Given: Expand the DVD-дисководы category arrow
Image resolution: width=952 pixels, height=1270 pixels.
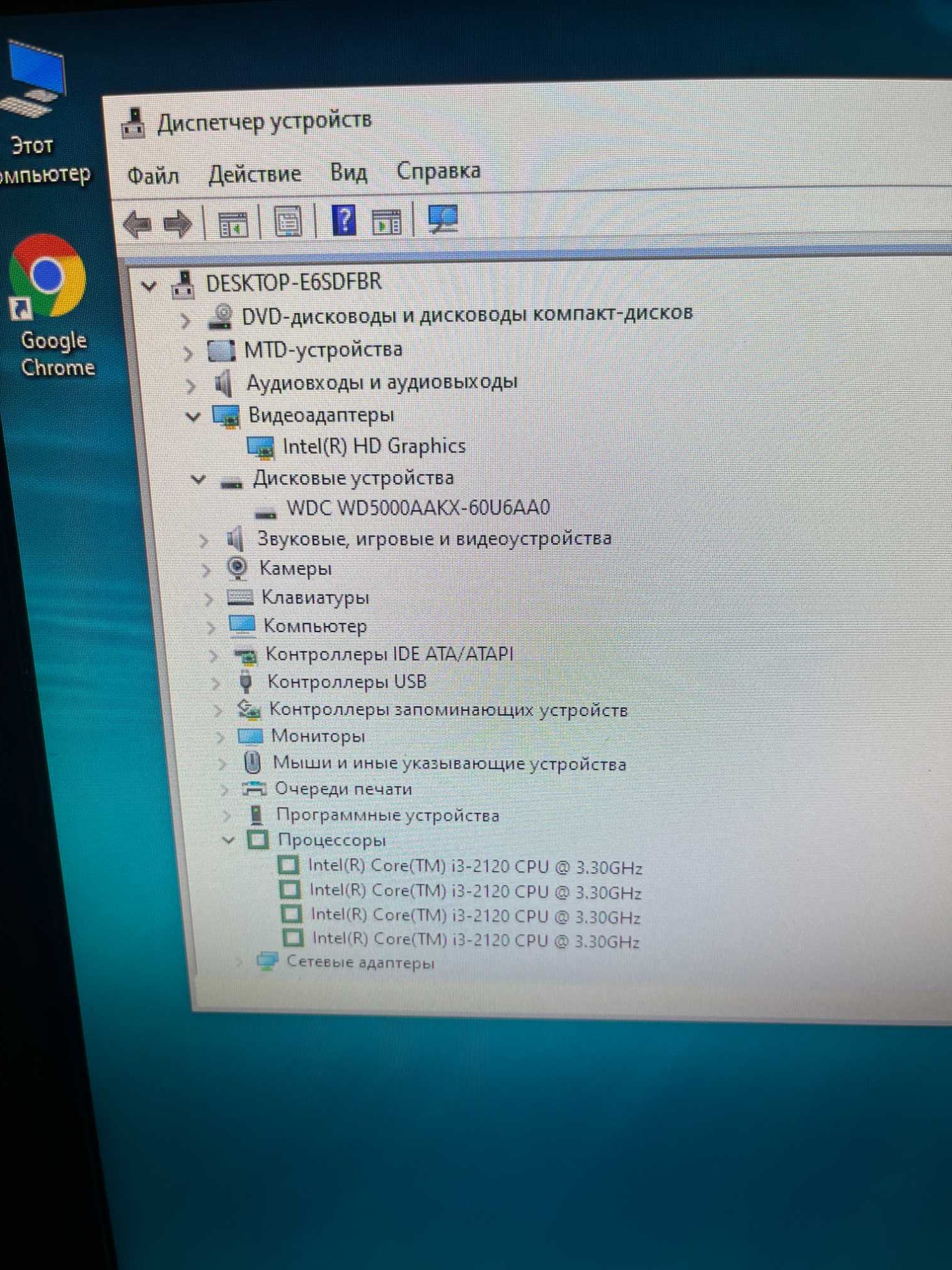Looking at the screenshot, I should [185, 320].
